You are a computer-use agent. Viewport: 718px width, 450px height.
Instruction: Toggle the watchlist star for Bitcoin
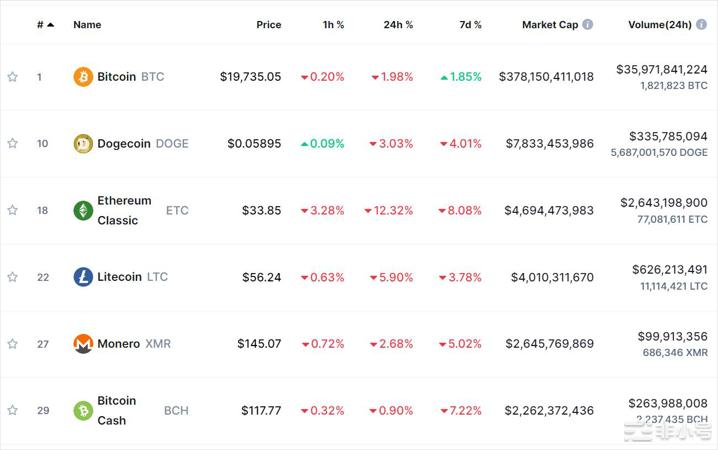click(x=13, y=77)
